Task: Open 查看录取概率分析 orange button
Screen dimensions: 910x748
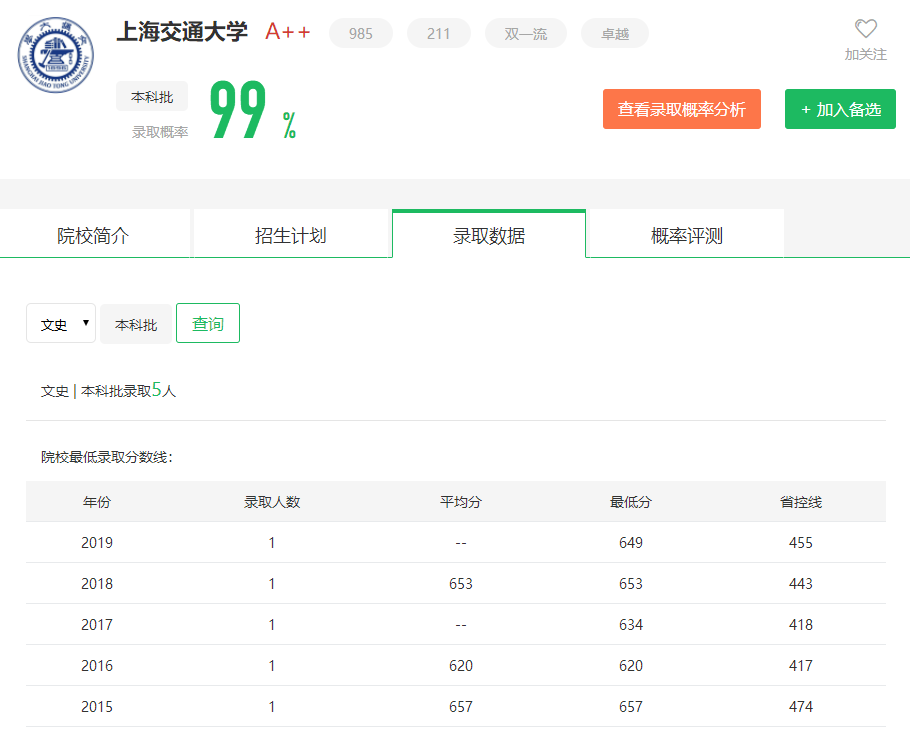Action: (x=682, y=109)
